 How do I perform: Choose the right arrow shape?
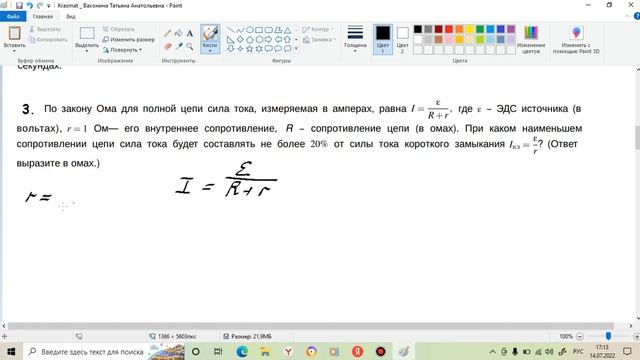[x=269, y=40]
